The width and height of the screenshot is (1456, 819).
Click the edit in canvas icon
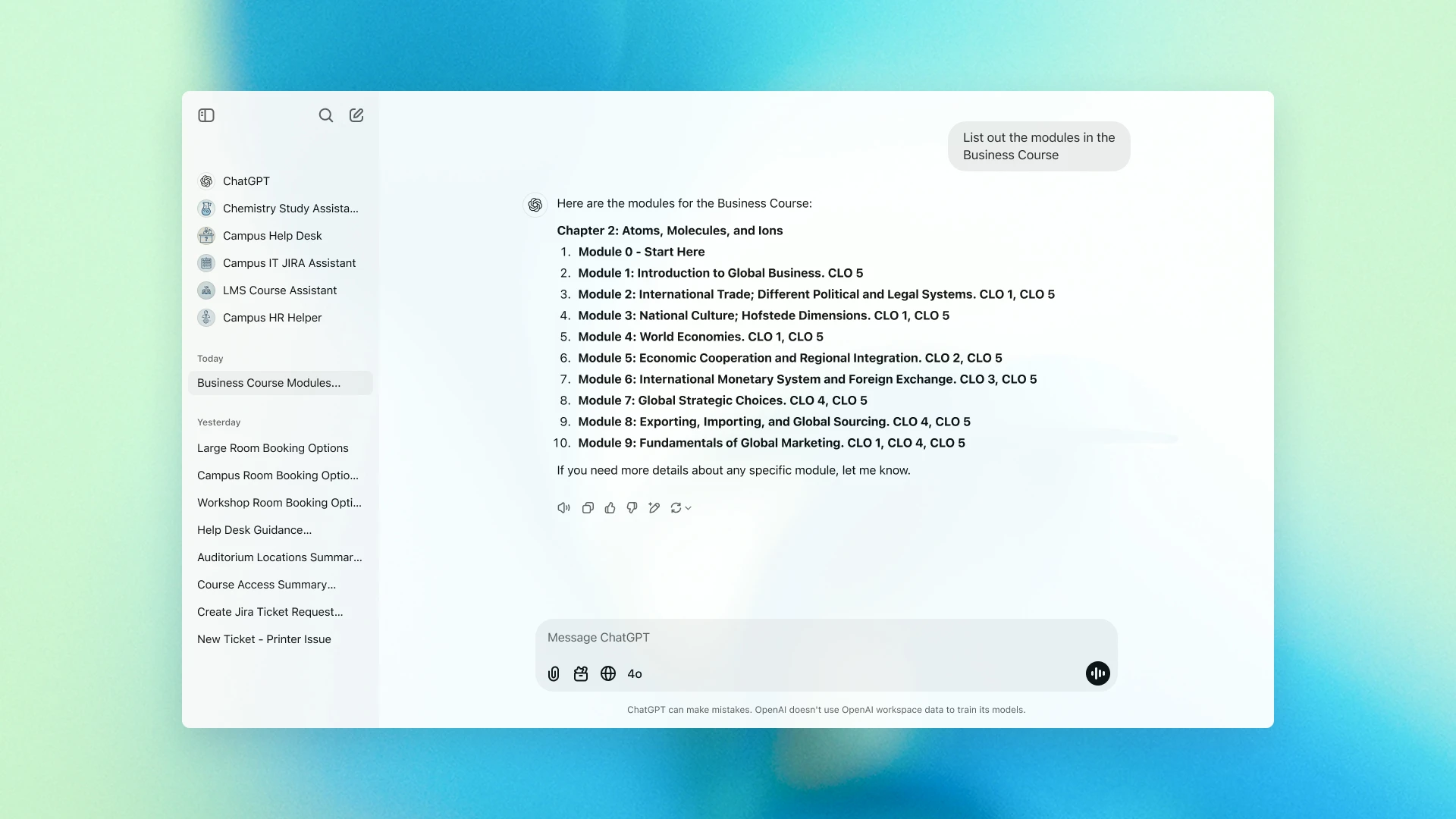click(x=654, y=508)
